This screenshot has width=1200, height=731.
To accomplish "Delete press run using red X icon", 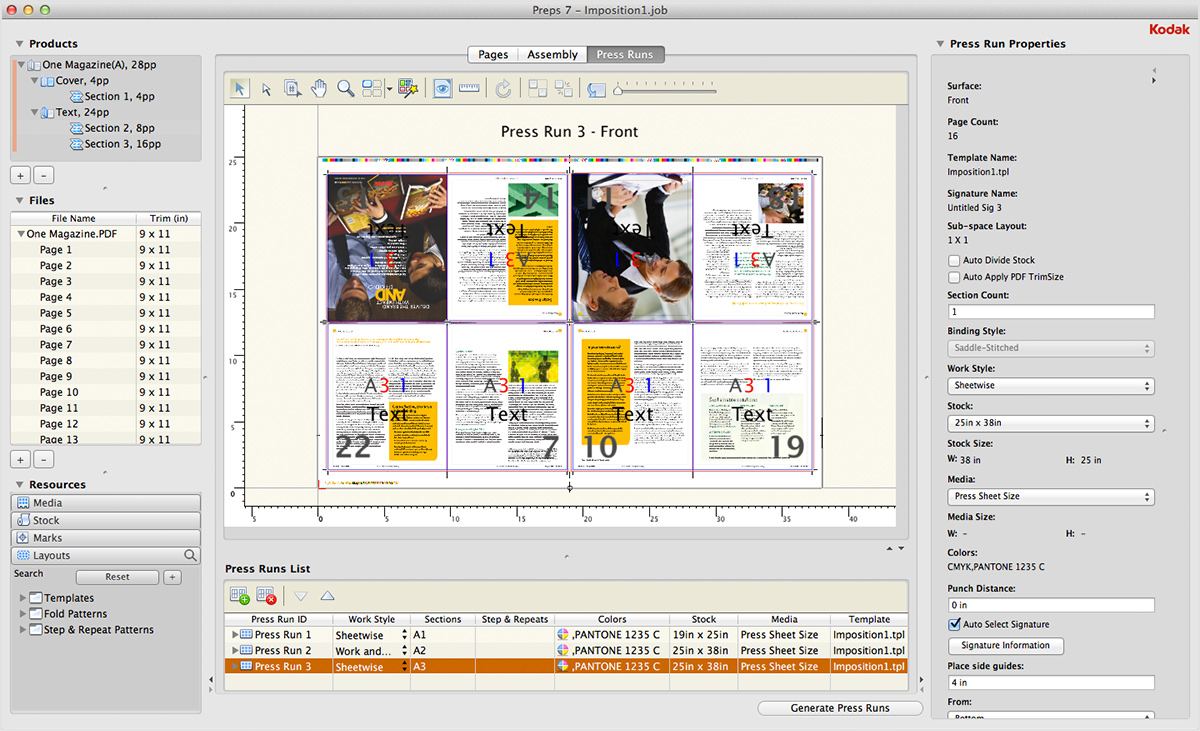I will coord(266,596).
